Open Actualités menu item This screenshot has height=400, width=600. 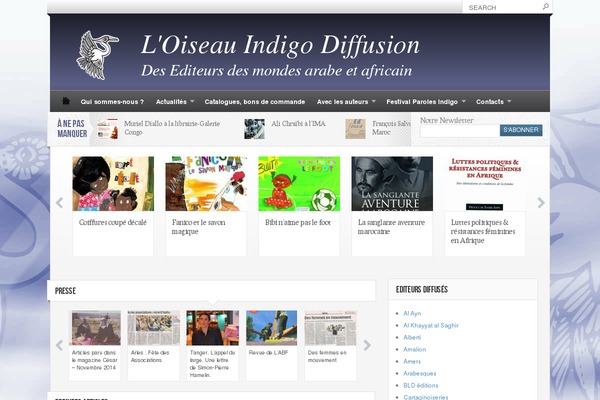point(171,102)
